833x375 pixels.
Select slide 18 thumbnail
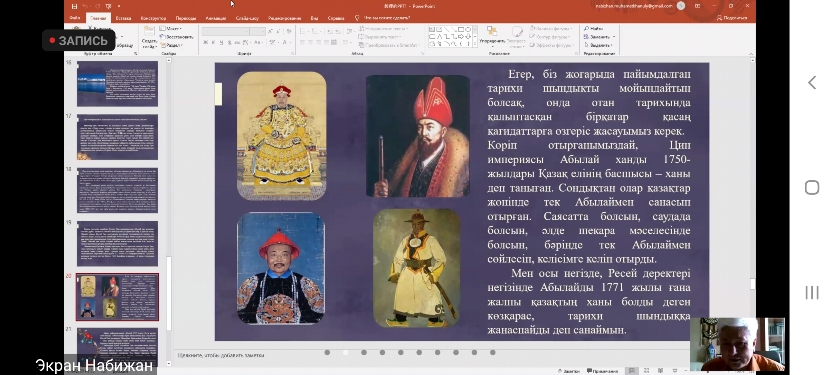click(x=117, y=190)
